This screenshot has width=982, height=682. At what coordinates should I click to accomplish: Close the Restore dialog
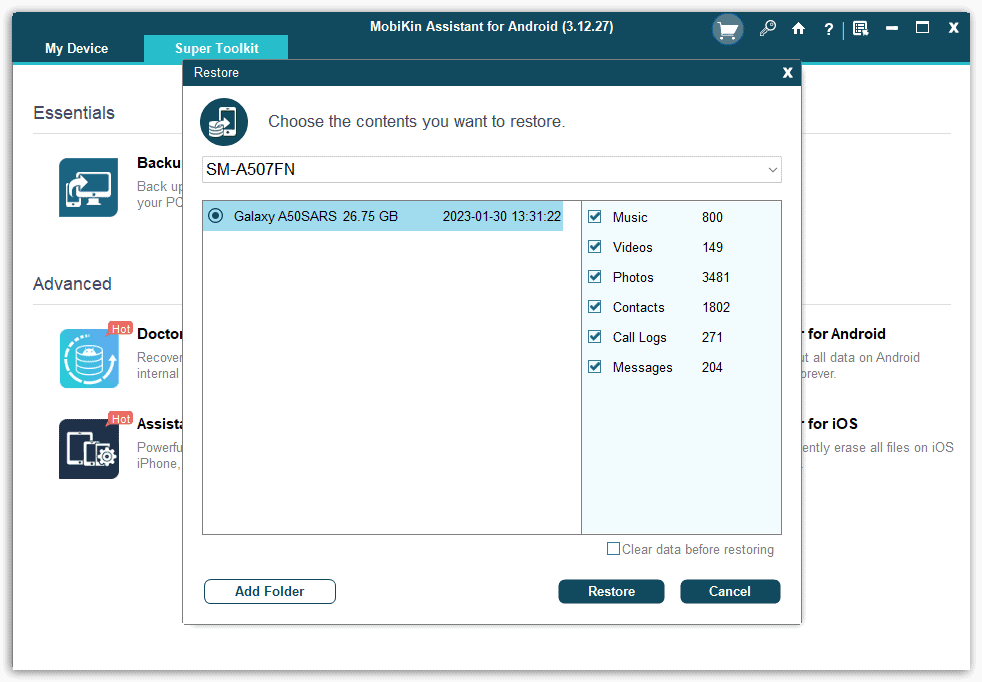[787, 73]
